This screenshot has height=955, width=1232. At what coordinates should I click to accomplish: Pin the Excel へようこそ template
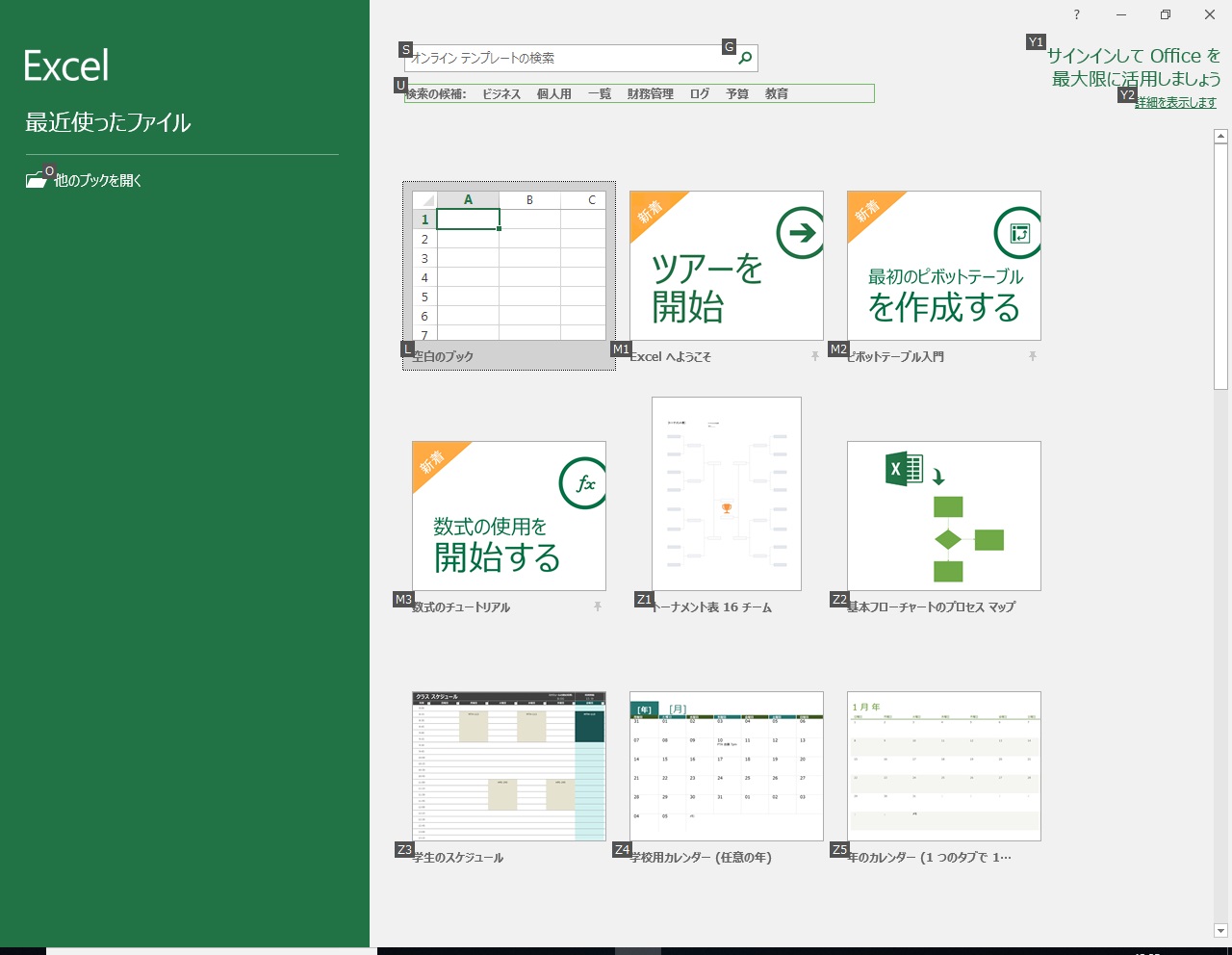point(815,356)
